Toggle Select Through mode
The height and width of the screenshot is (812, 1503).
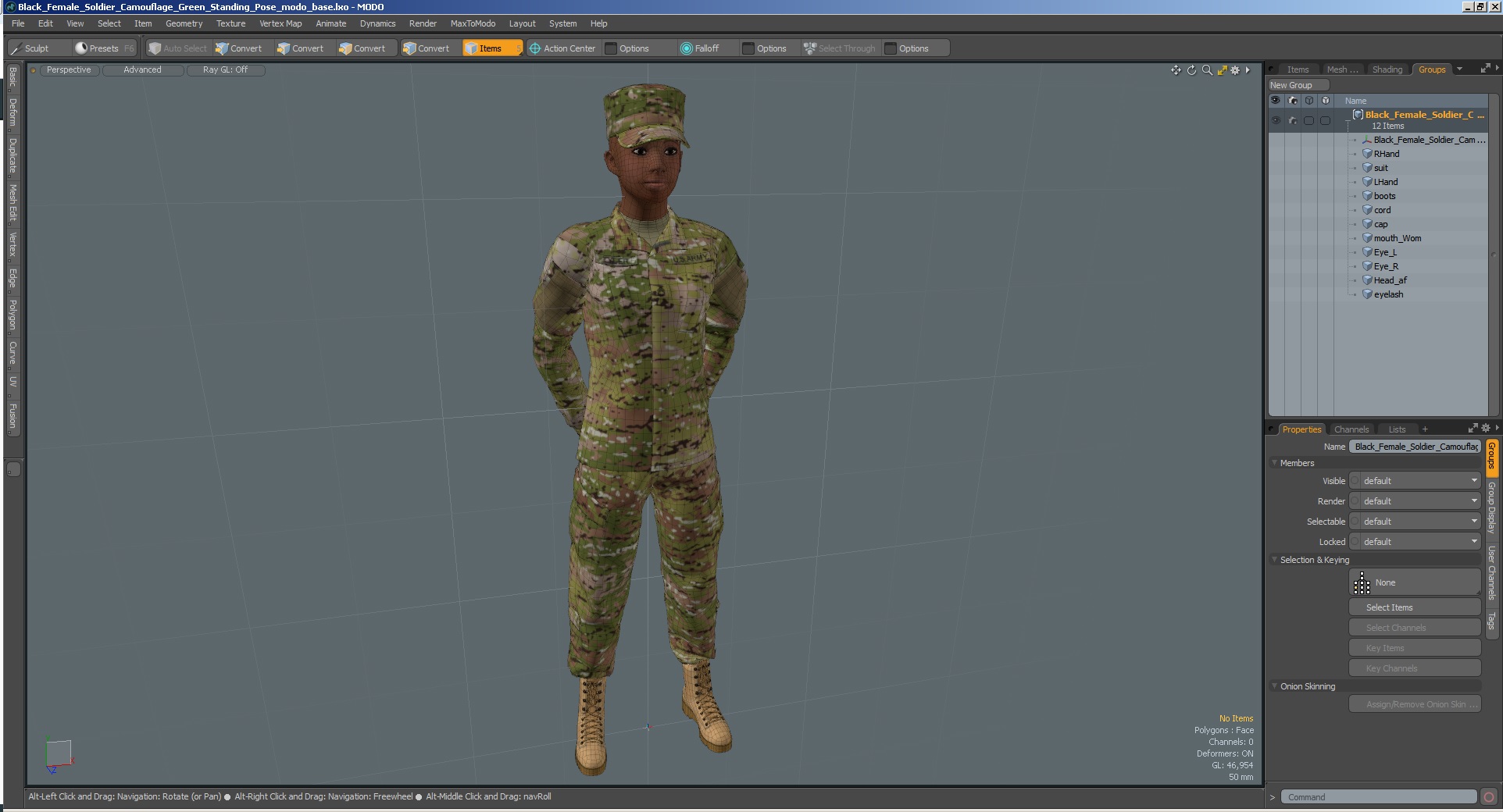point(840,48)
